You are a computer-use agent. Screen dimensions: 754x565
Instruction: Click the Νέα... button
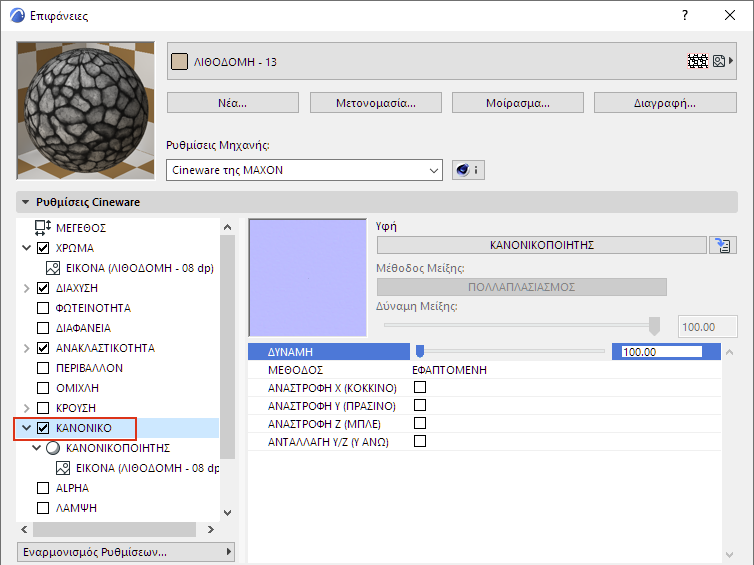[233, 103]
